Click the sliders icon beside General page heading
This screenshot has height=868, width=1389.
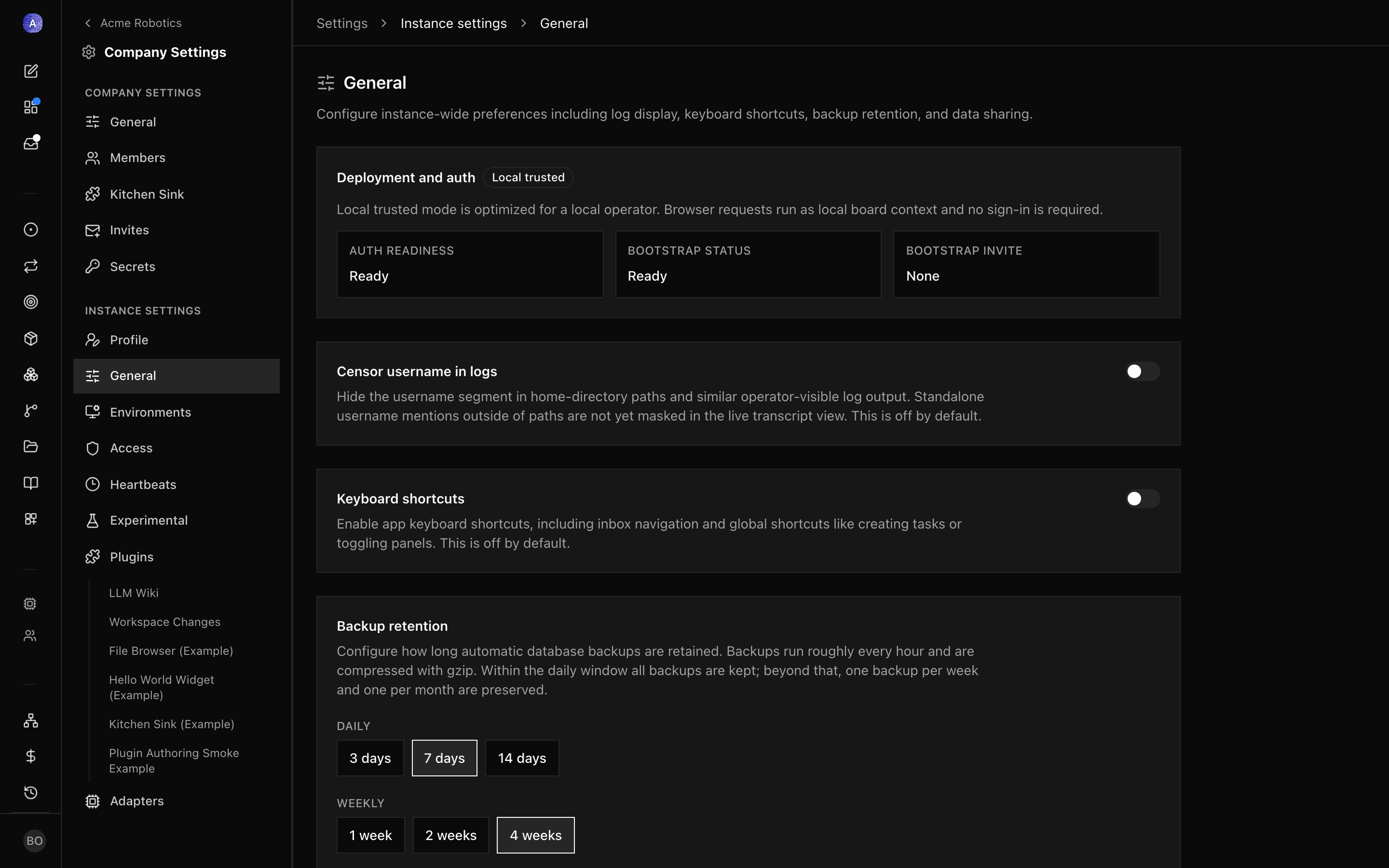[x=326, y=82]
